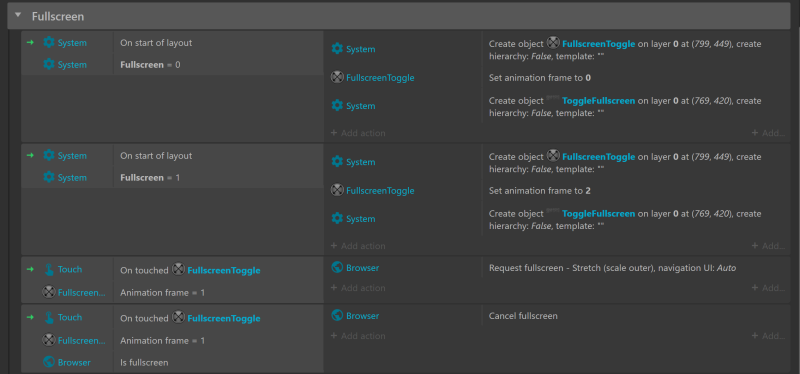This screenshot has width=800, height=374.
Task: Click the Touch icon in the third event
Action: click(x=49, y=269)
